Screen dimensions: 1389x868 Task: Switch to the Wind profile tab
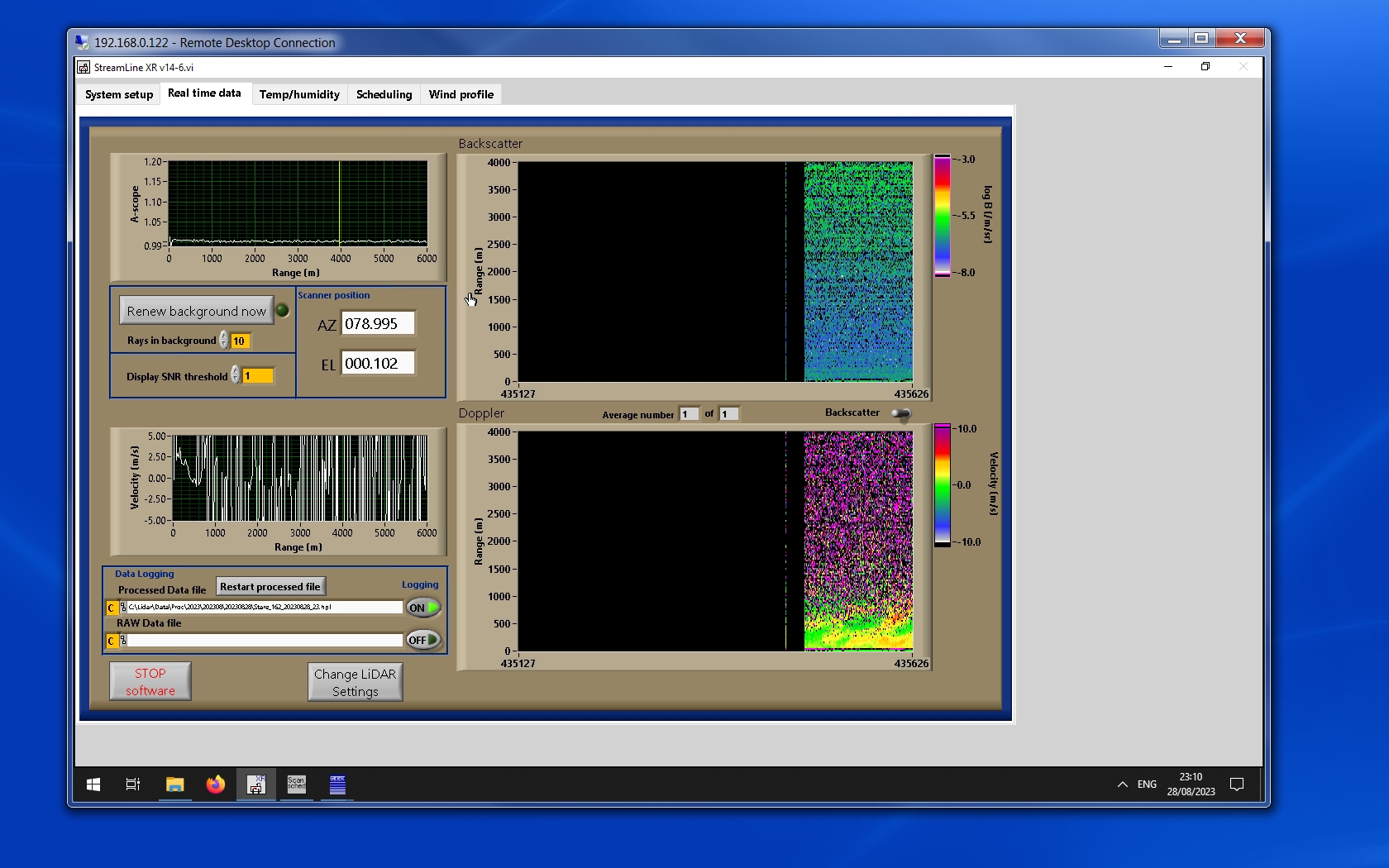coord(461,94)
